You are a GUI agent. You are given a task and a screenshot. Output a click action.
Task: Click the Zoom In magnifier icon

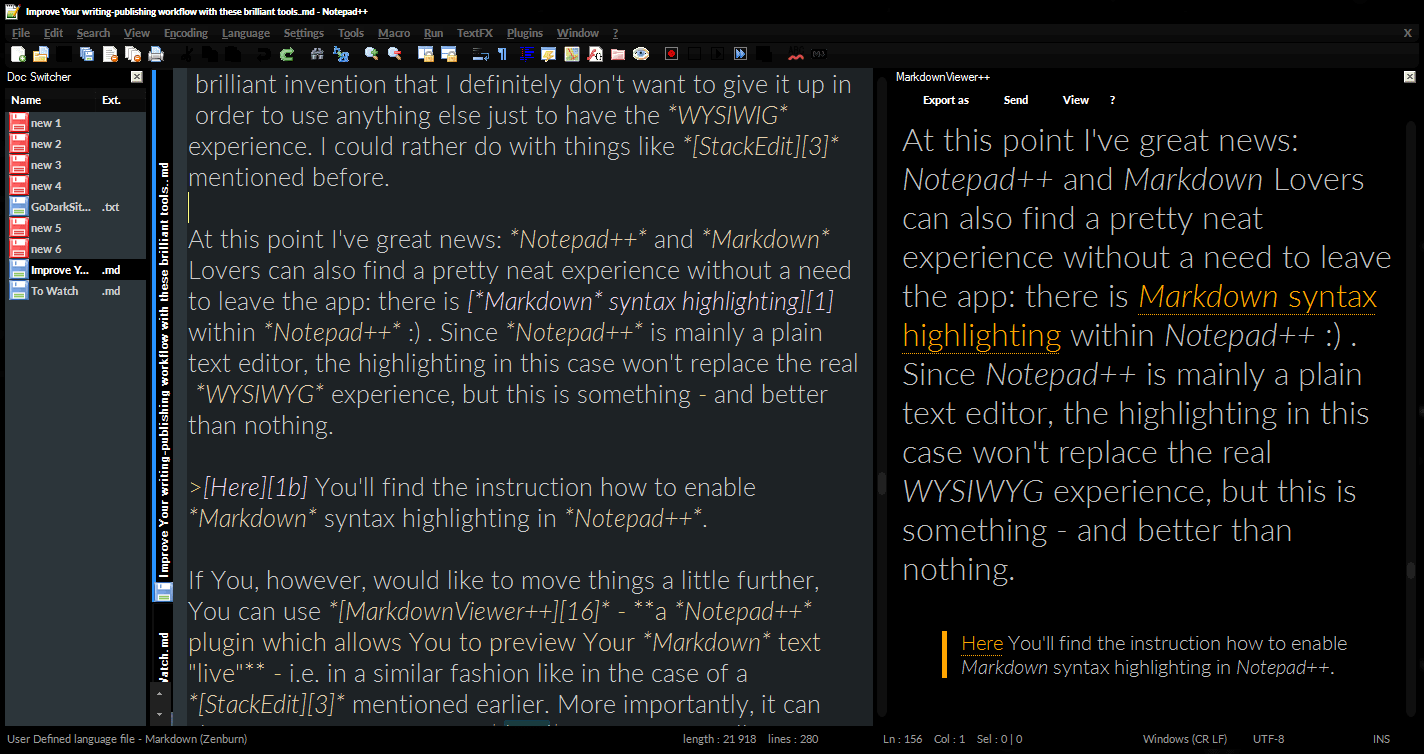point(369,54)
